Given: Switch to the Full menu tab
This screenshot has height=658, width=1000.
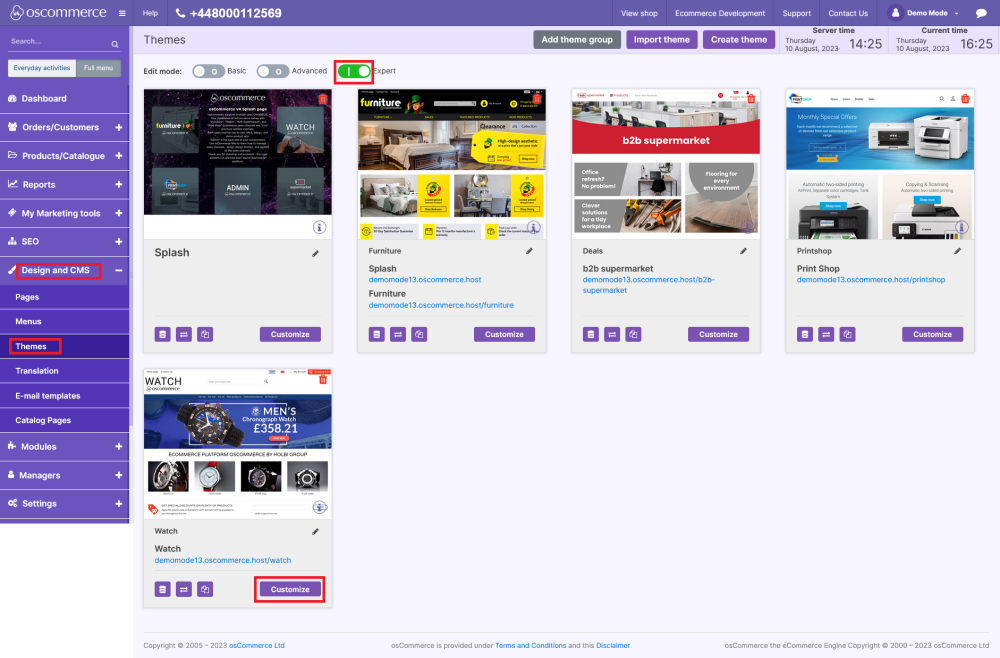Looking at the screenshot, I should click(99, 68).
